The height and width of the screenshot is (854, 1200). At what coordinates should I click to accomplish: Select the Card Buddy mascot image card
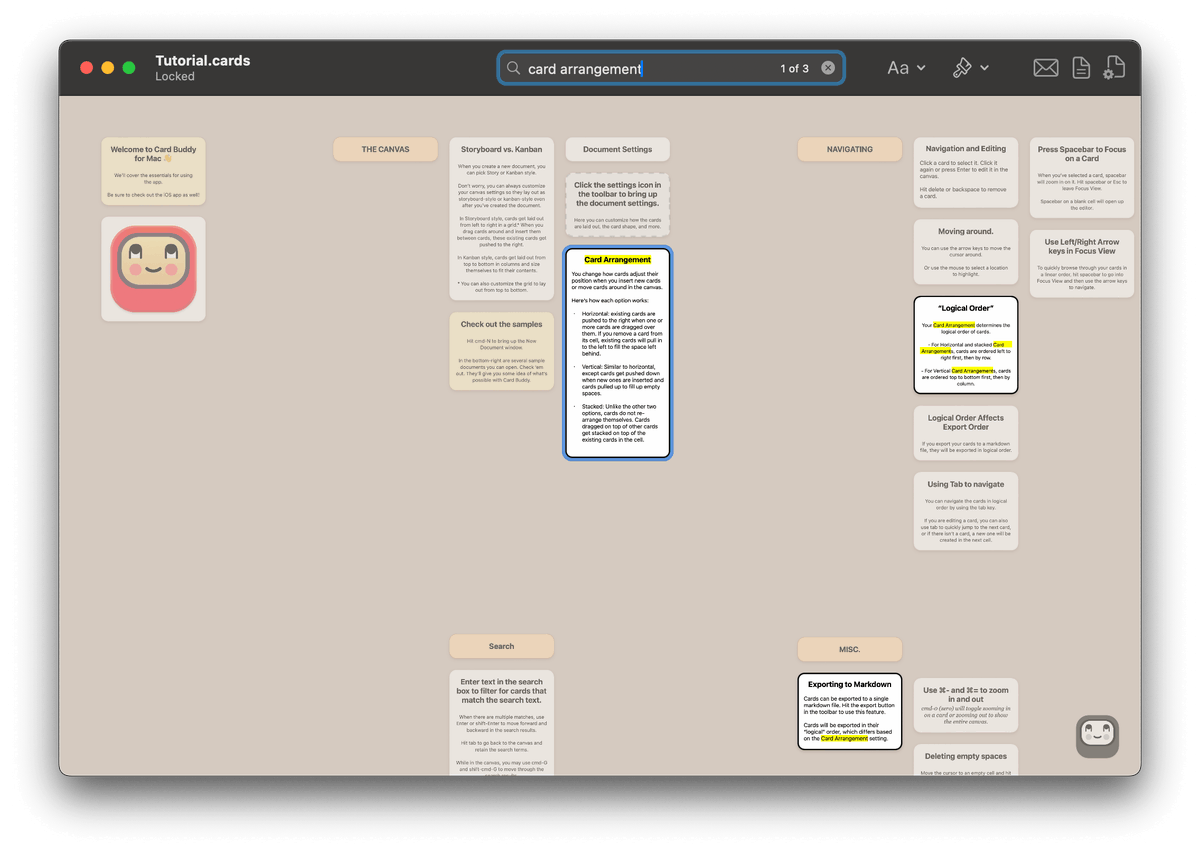tap(153, 269)
